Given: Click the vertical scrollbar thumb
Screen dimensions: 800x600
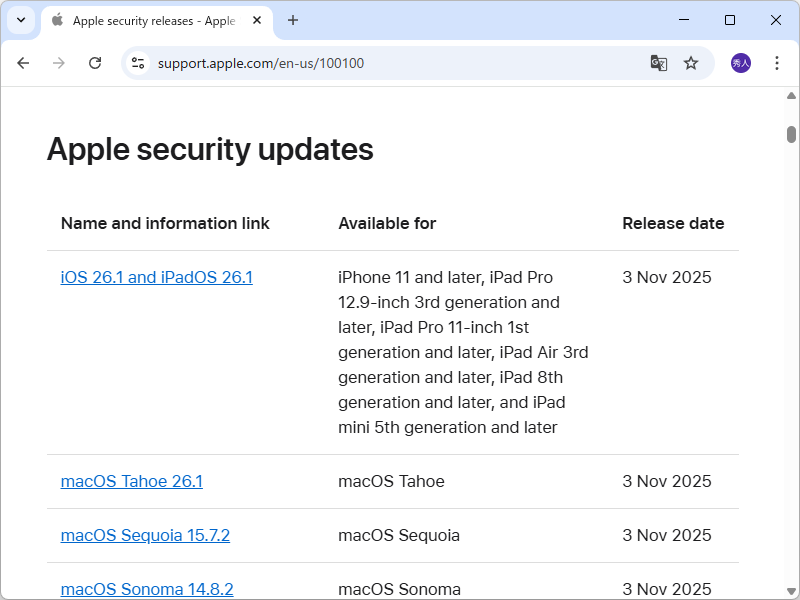Looking at the screenshot, I should 791,135.
